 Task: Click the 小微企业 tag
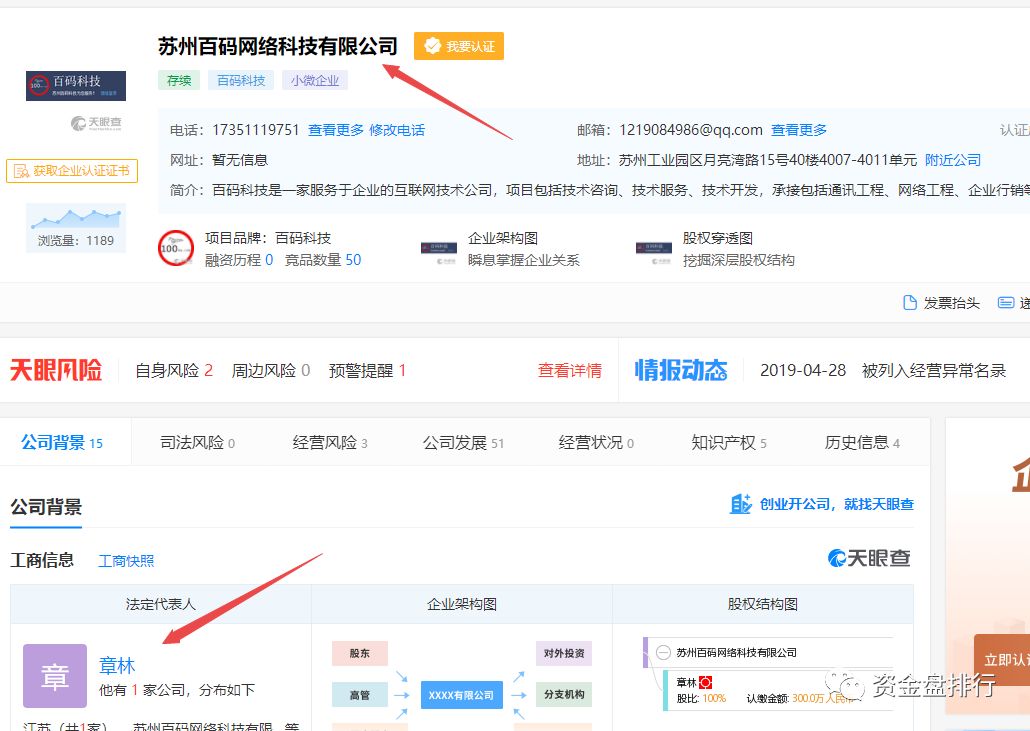pyautogui.click(x=315, y=80)
